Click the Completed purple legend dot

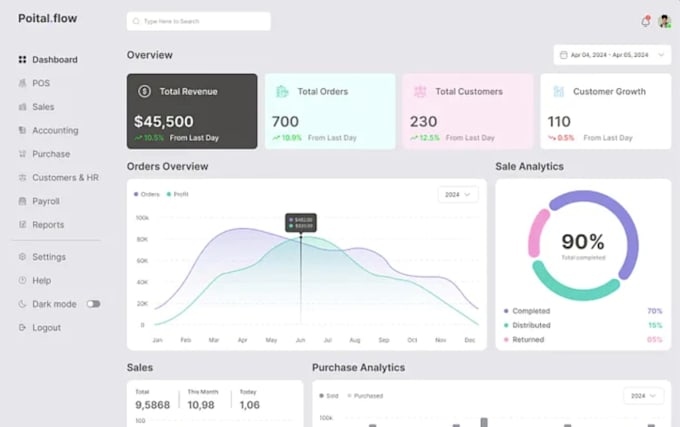click(506, 311)
